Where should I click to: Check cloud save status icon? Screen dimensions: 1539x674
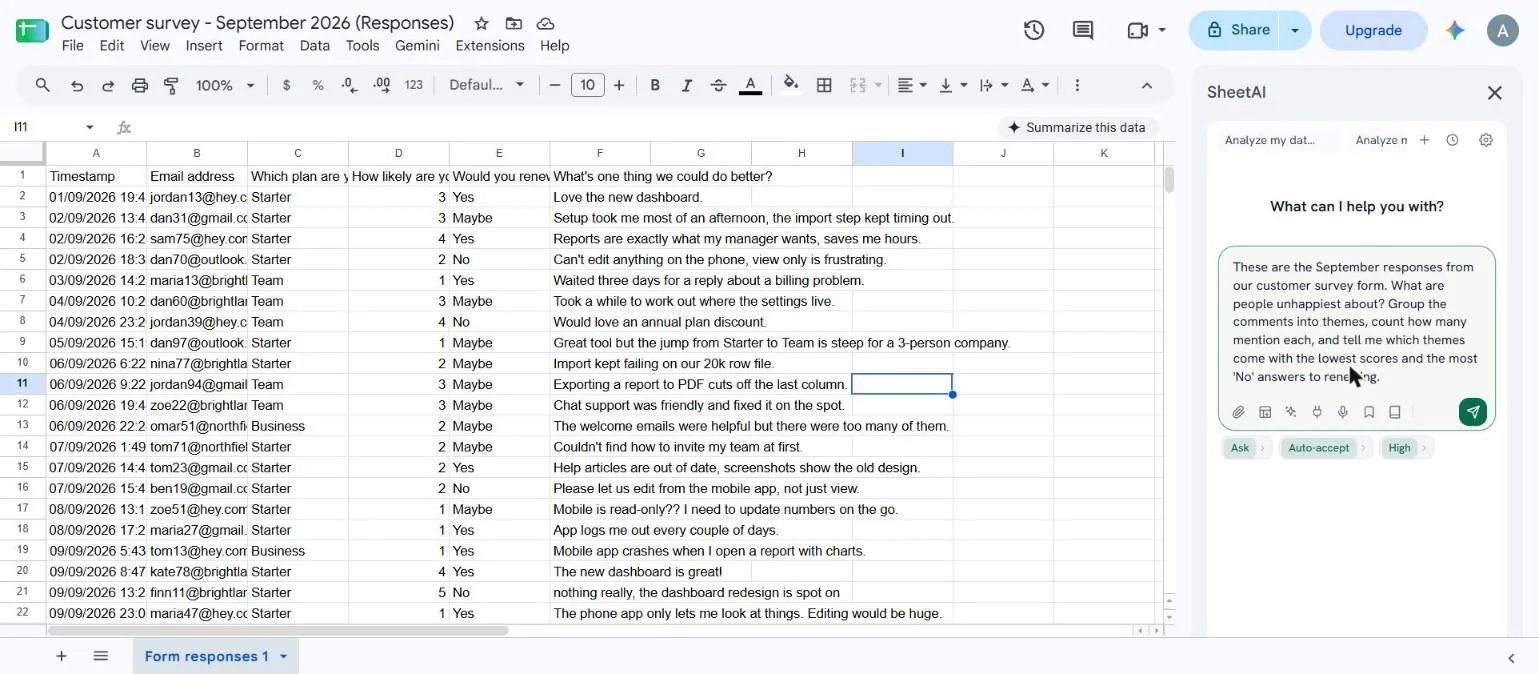click(x=545, y=23)
